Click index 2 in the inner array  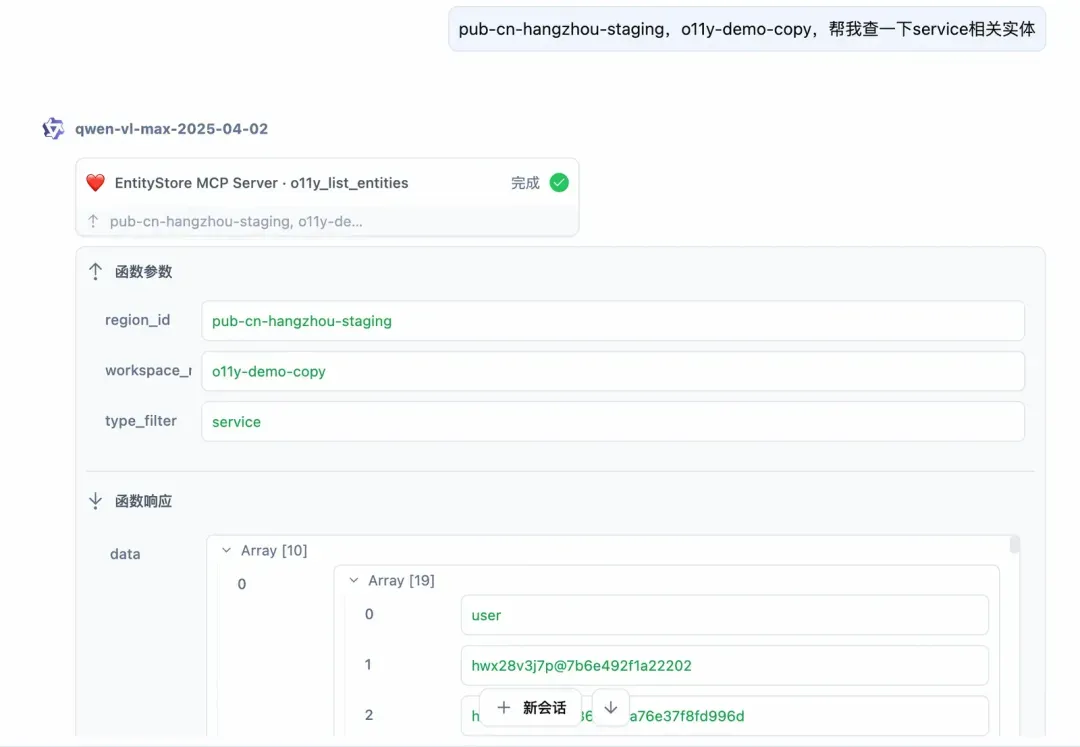(x=369, y=715)
